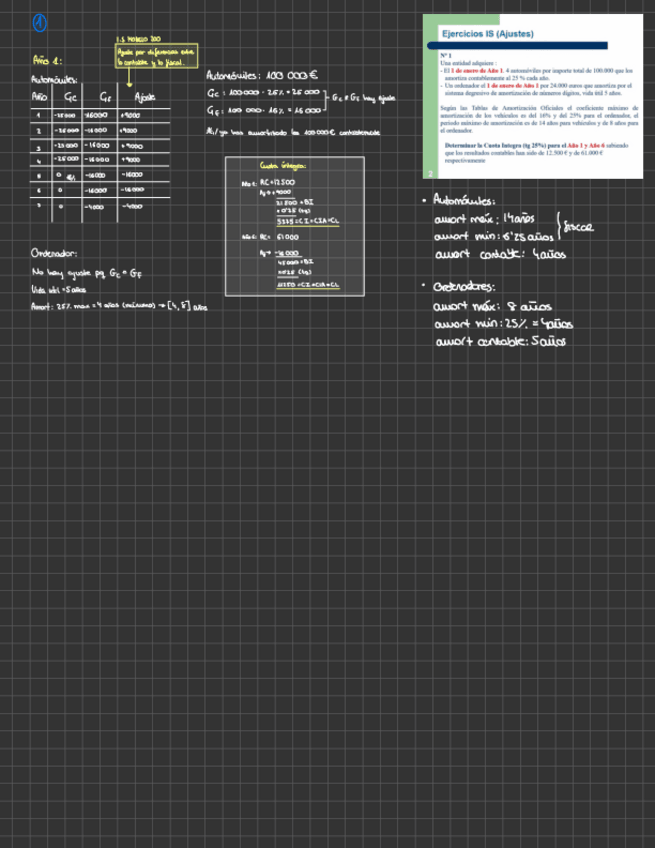Select the line "No hay ajuste pq Gc = Gf"

tap(87, 273)
